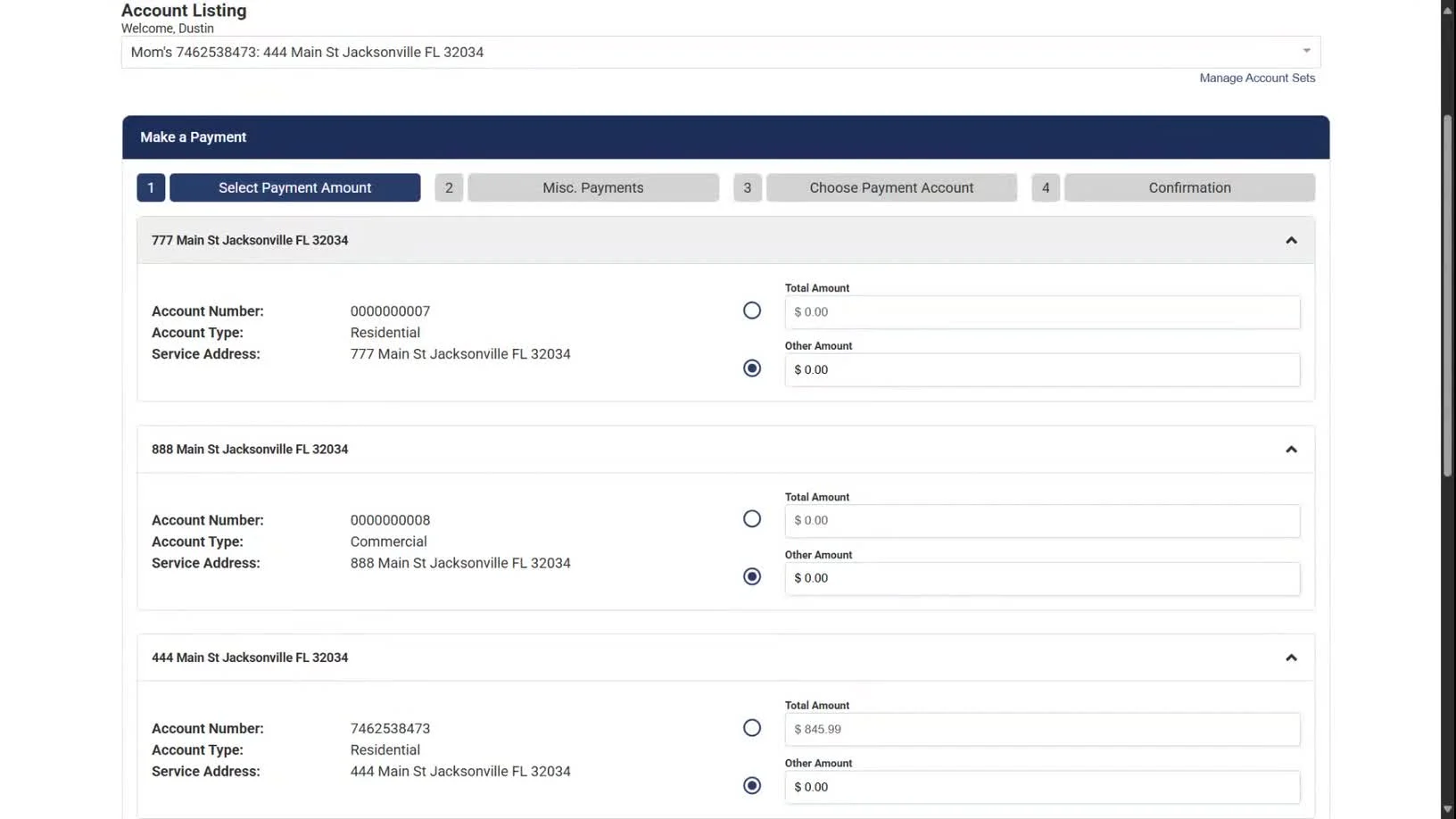Image resolution: width=1456 pixels, height=819 pixels.
Task: Go to the Choose Payment Account step
Action: click(x=891, y=187)
